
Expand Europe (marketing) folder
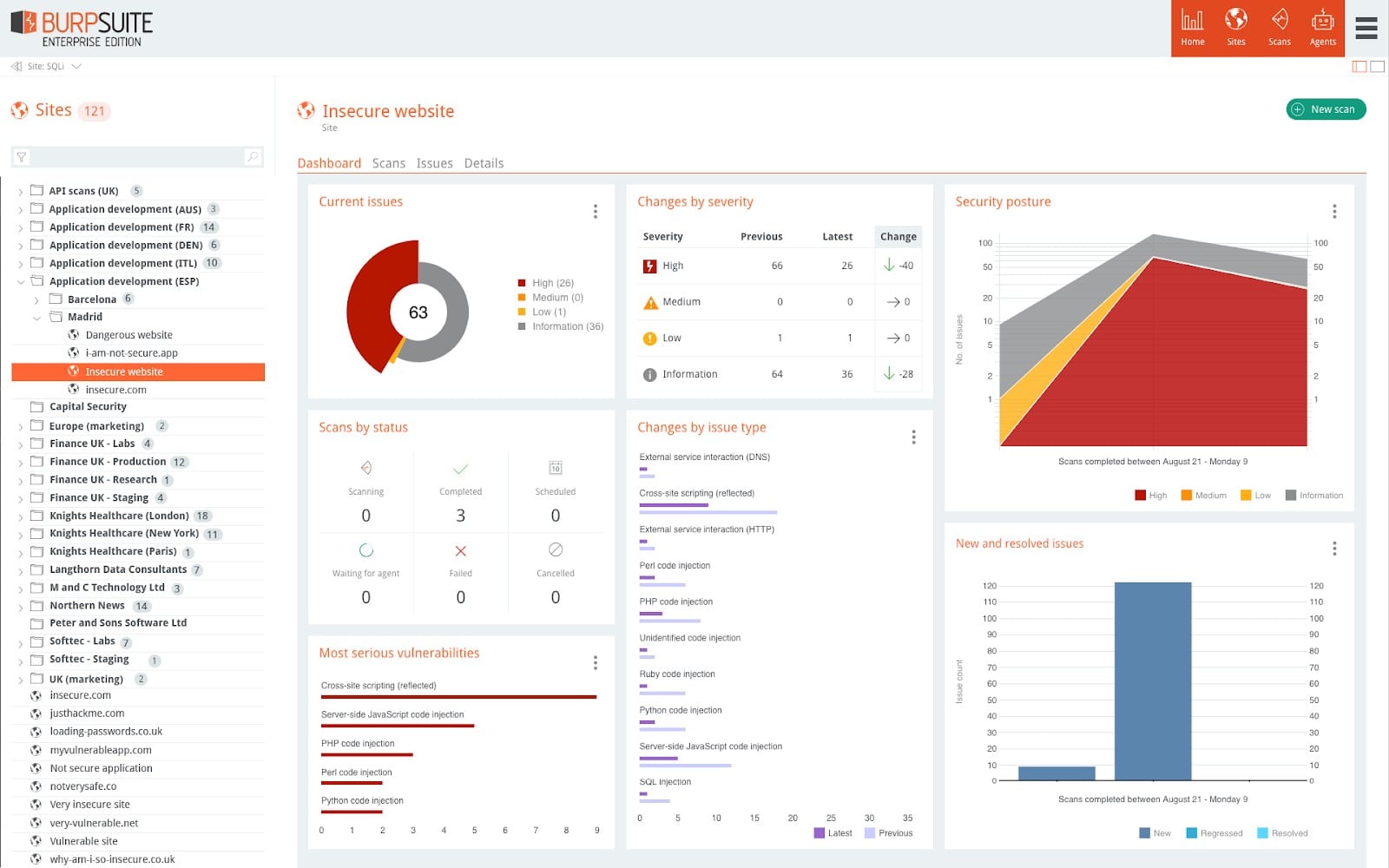coord(21,427)
